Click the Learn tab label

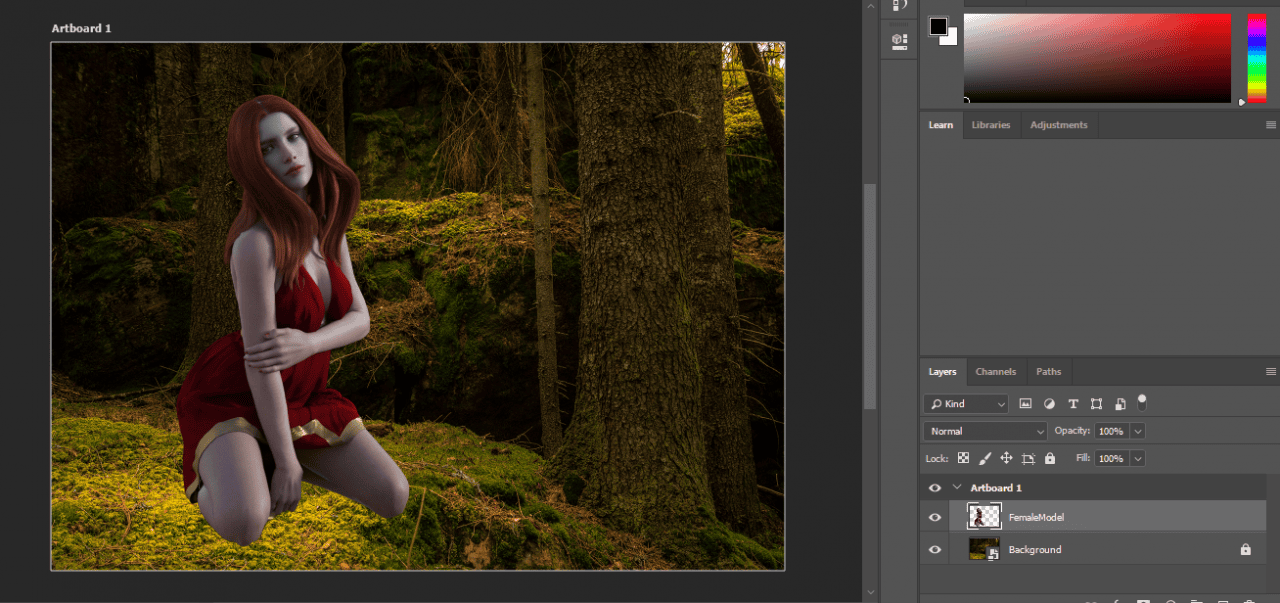940,124
